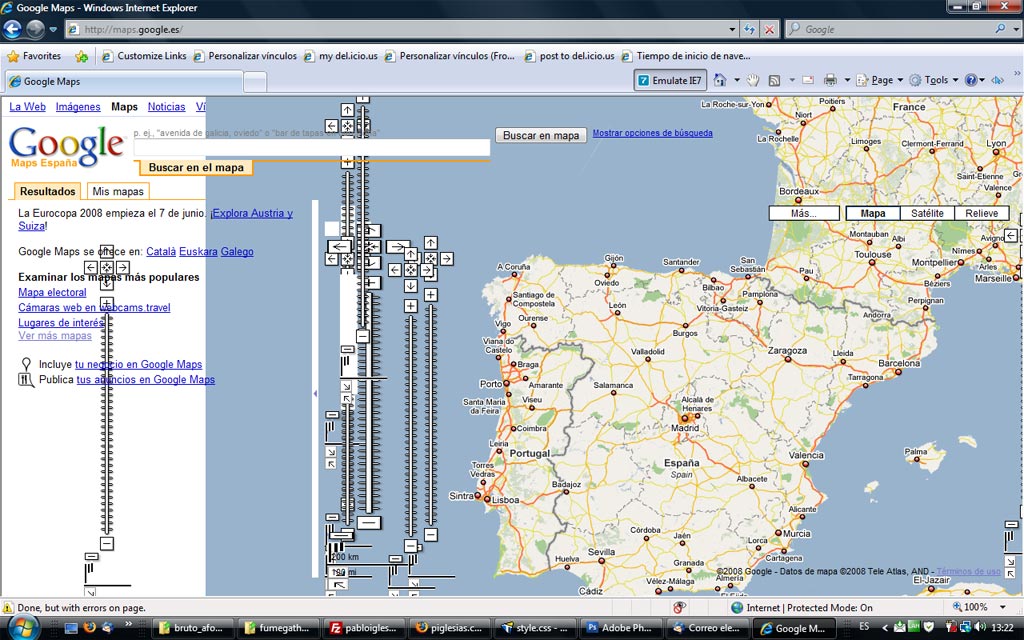The width and height of the screenshot is (1024, 640).
Task: Switch map view to Relieve
Action: 982,214
